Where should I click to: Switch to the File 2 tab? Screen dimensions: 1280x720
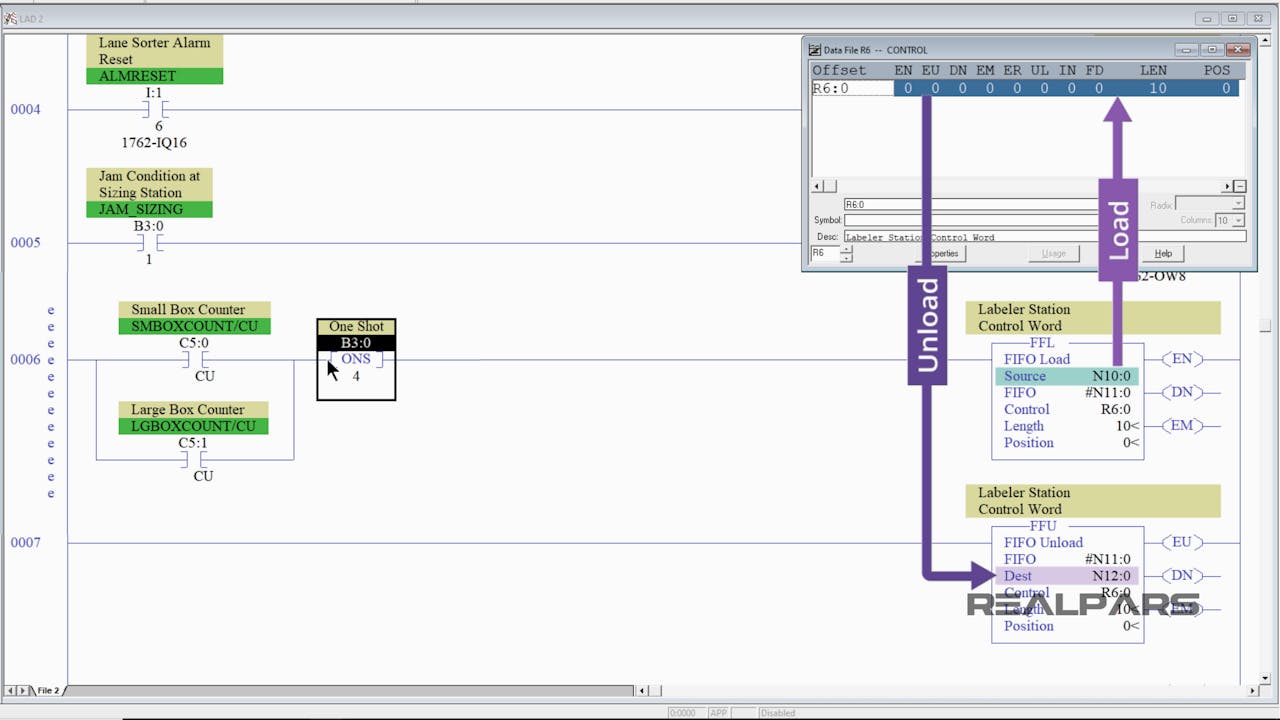[48, 690]
